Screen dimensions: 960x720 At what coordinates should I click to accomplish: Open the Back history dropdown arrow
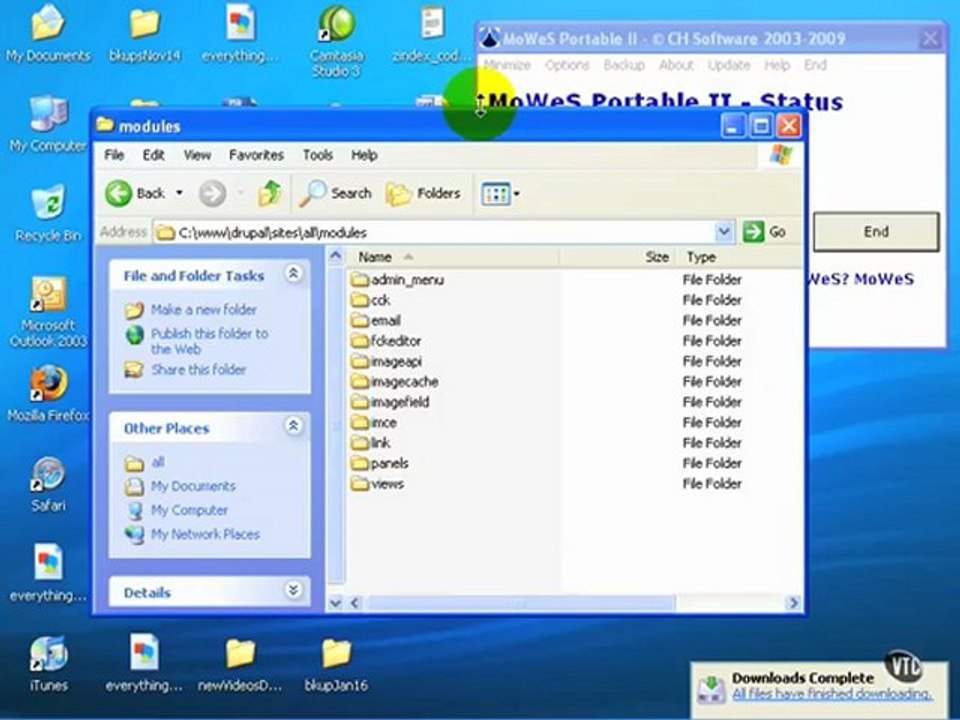click(179, 193)
